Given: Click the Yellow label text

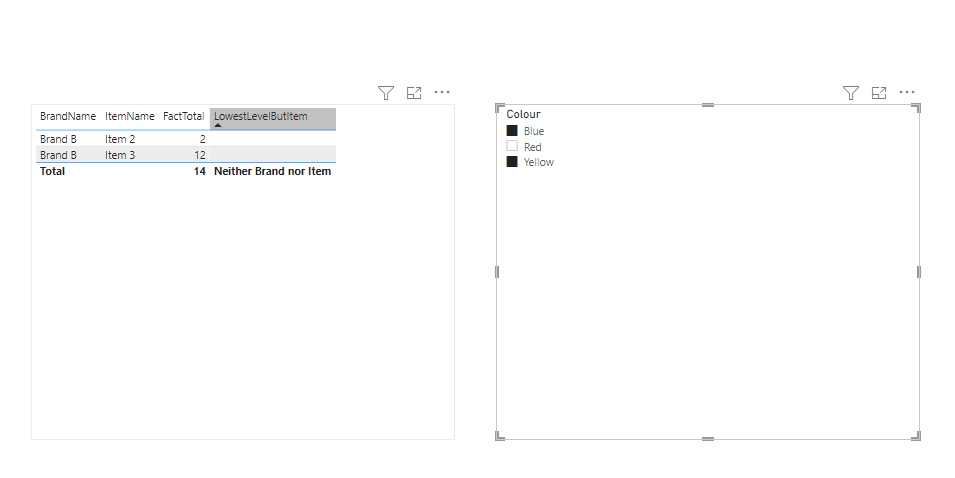Looking at the screenshot, I should (538, 162).
